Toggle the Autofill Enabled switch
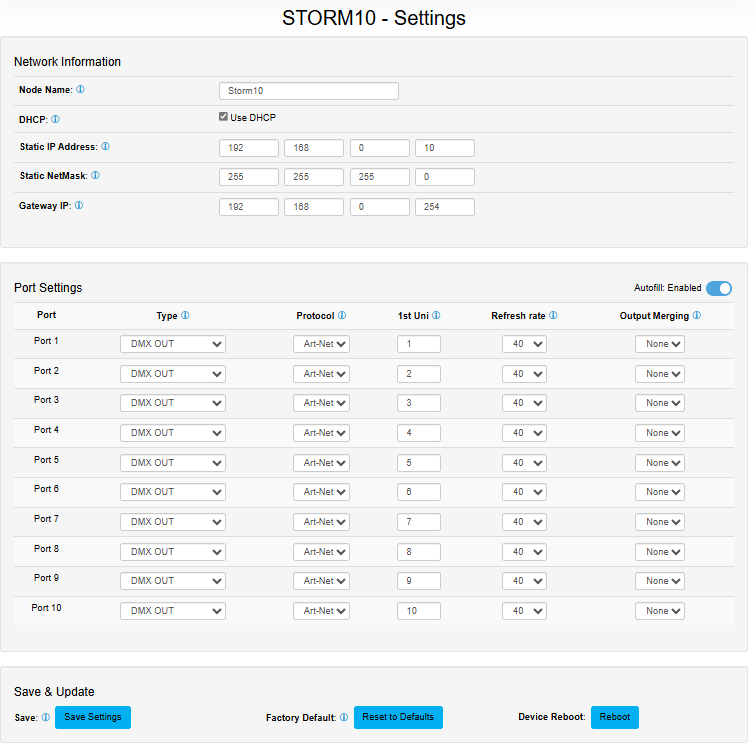Image resolution: width=755 pixels, height=746 pixels. [x=719, y=288]
